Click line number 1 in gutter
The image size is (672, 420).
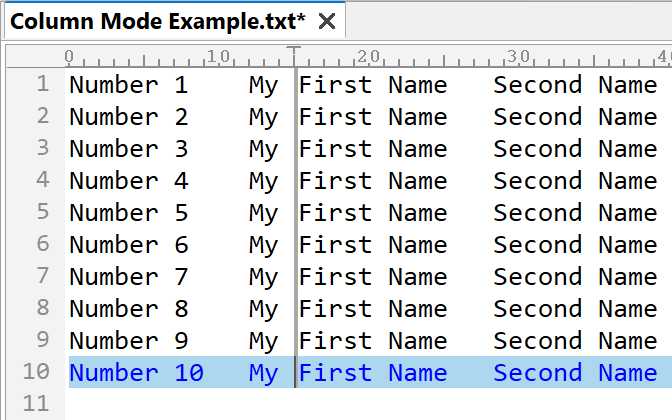(x=42, y=84)
